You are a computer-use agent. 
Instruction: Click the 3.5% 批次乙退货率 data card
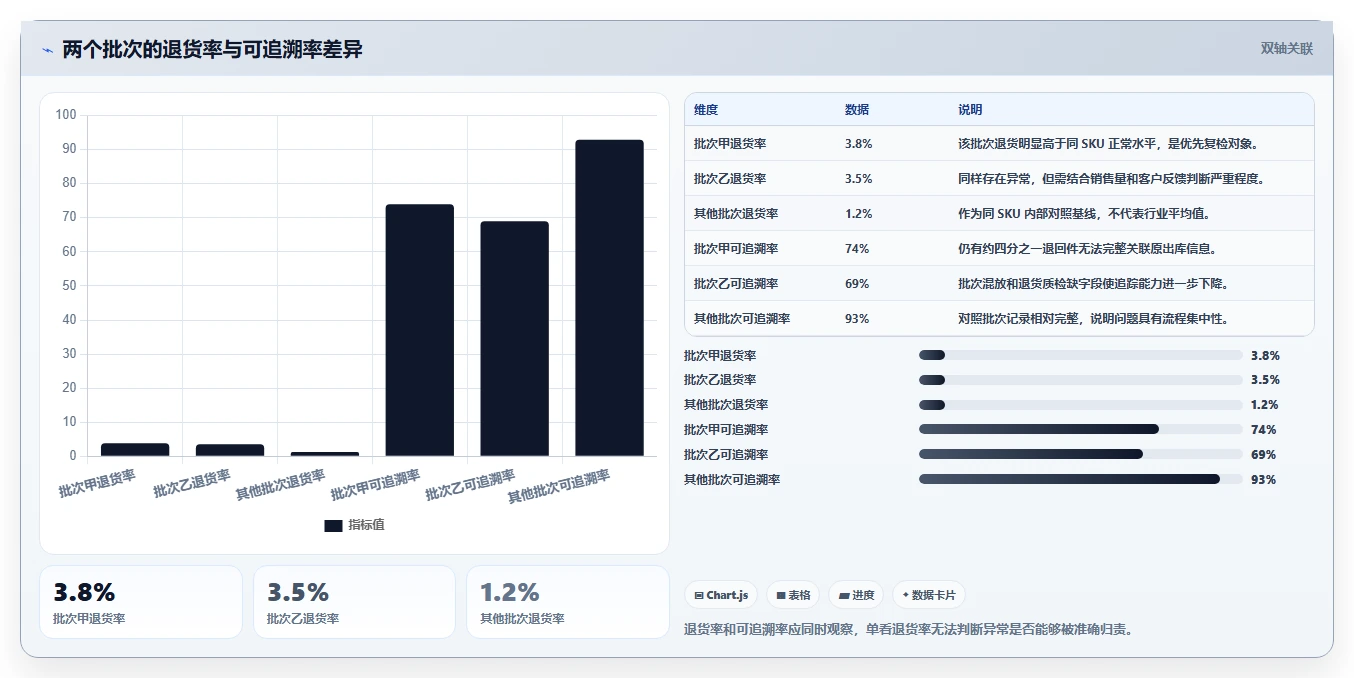coord(354,602)
